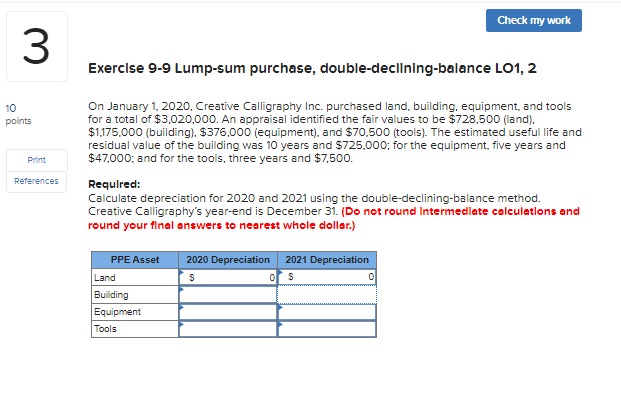This screenshot has height=397, width=621.
Task: Click the Equipment 2020 Depreciation input
Action: pos(228,312)
